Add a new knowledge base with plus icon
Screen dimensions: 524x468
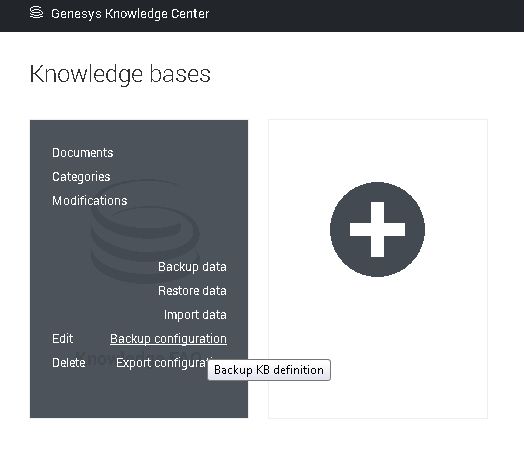pos(377,229)
